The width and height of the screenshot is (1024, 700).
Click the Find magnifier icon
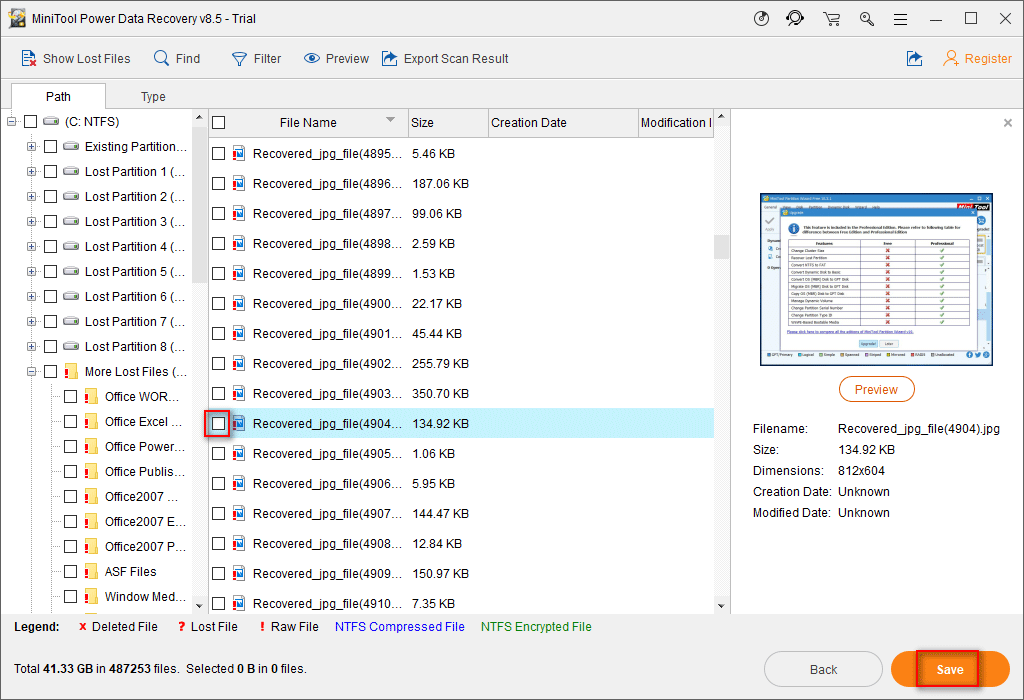(161, 58)
